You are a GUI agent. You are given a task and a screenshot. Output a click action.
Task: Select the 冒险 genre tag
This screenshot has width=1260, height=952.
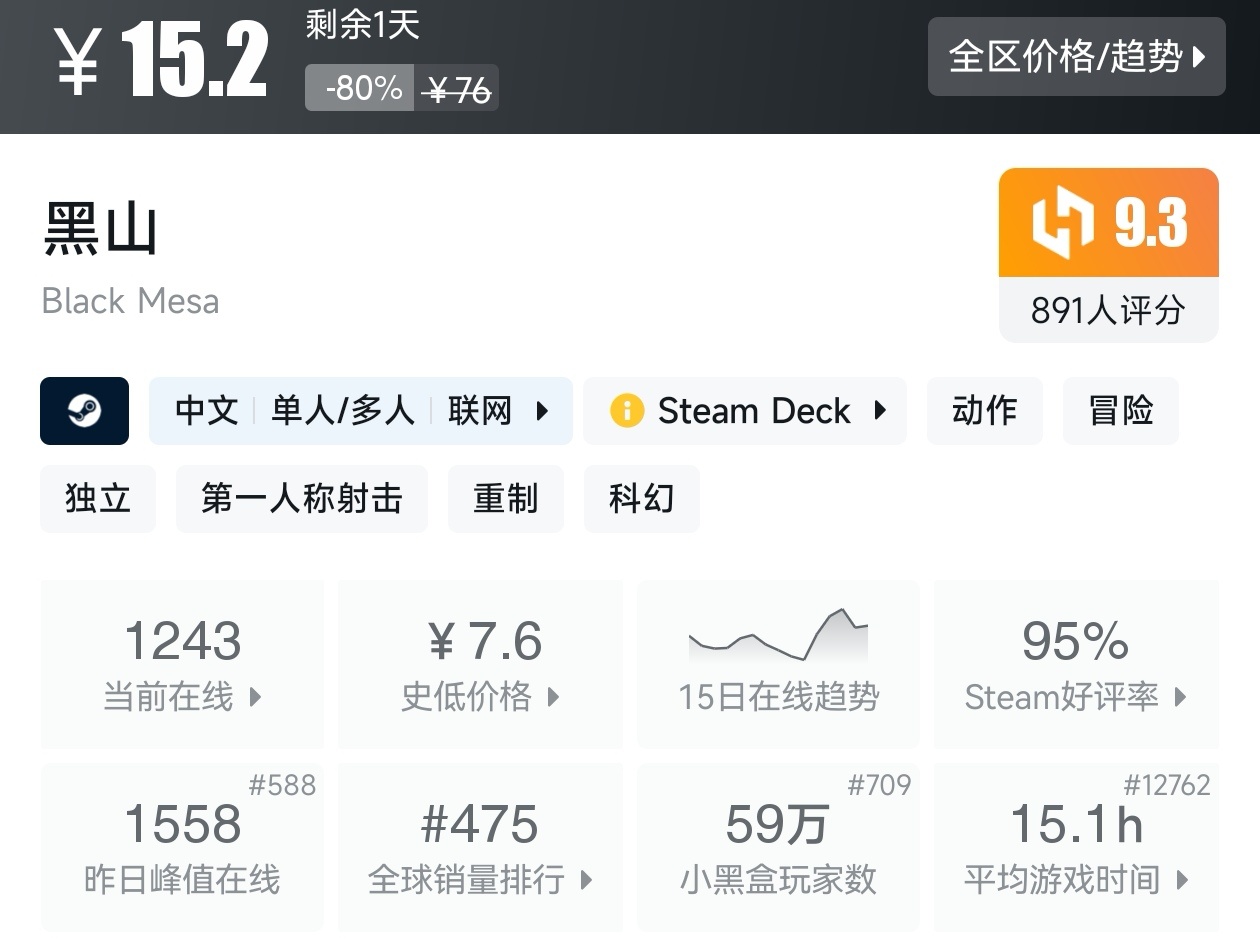[1120, 411]
